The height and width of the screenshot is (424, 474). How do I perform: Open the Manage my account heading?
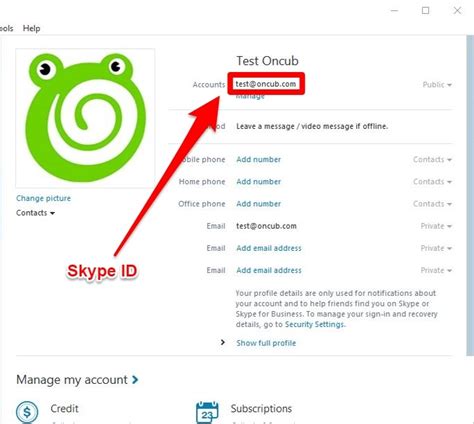pos(72,380)
